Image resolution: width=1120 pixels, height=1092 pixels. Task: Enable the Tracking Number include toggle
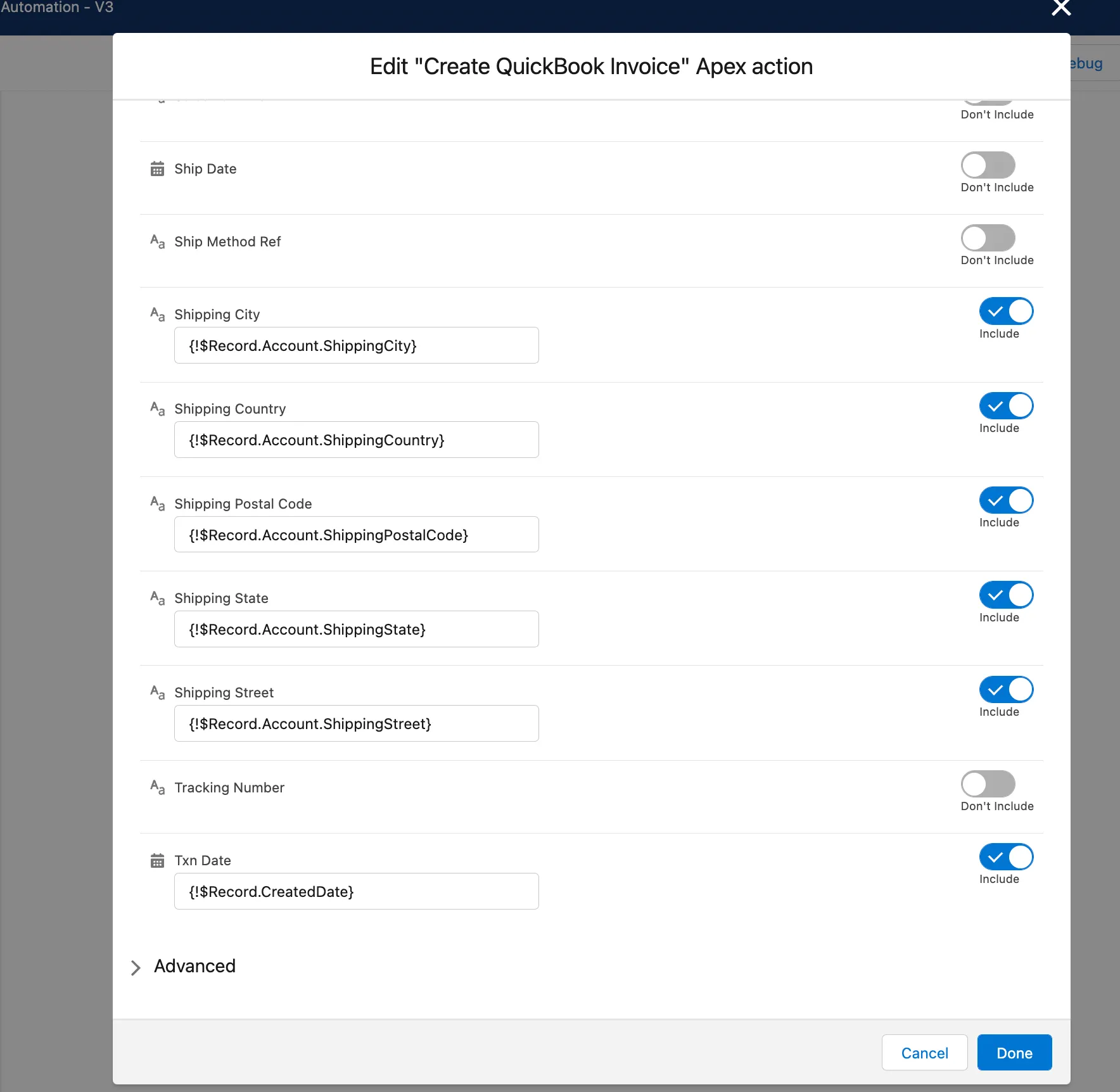coord(988,784)
